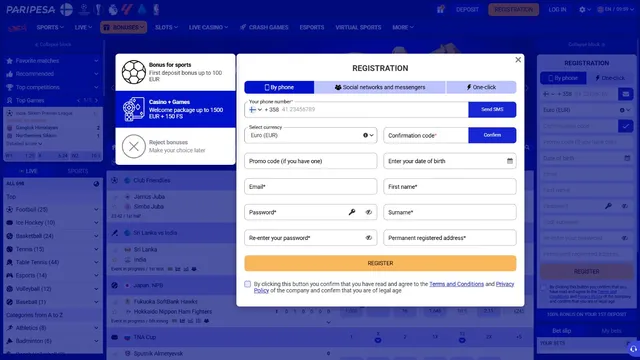The height and width of the screenshot is (360, 640).
Task: Click the checkmark confirm icon in side panel
Action: pyautogui.click(x=625, y=126)
